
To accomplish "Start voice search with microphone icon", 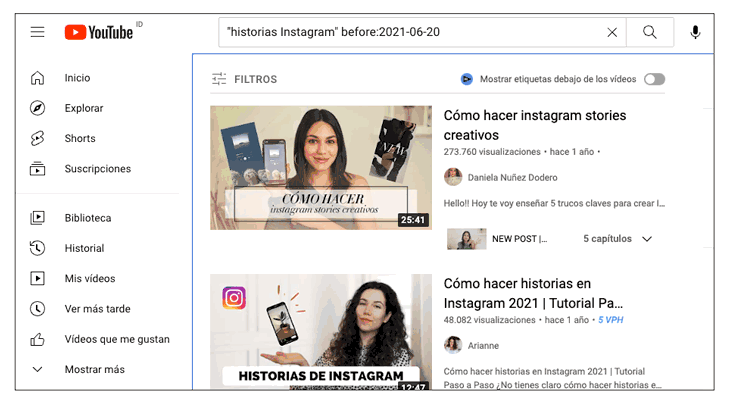I will 695,32.
